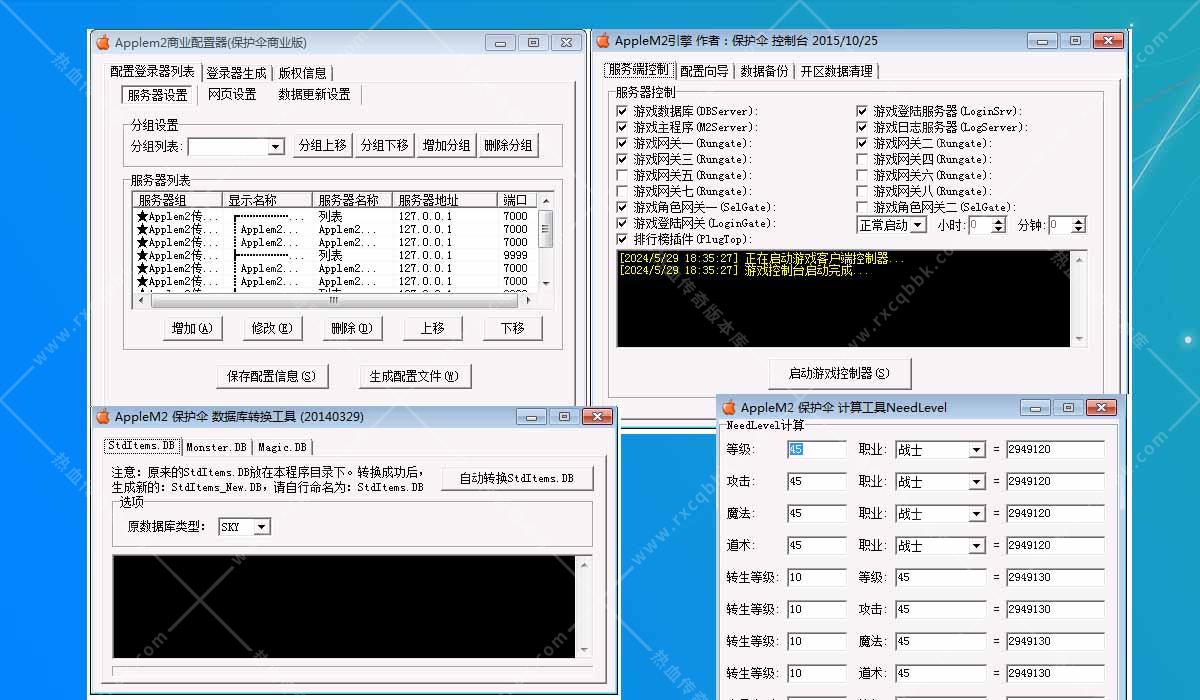The width and height of the screenshot is (1200, 700).
Task: Switch to 登录器生成 tab
Action: coord(237,73)
